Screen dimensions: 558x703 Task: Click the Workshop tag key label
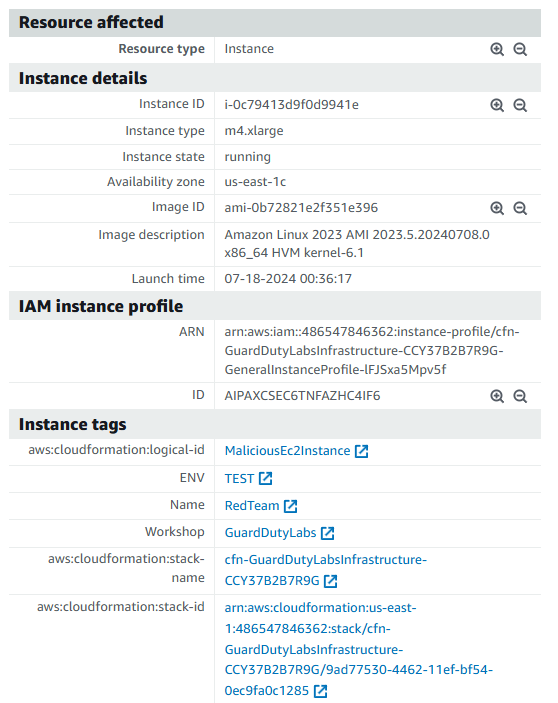pos(175,532)
